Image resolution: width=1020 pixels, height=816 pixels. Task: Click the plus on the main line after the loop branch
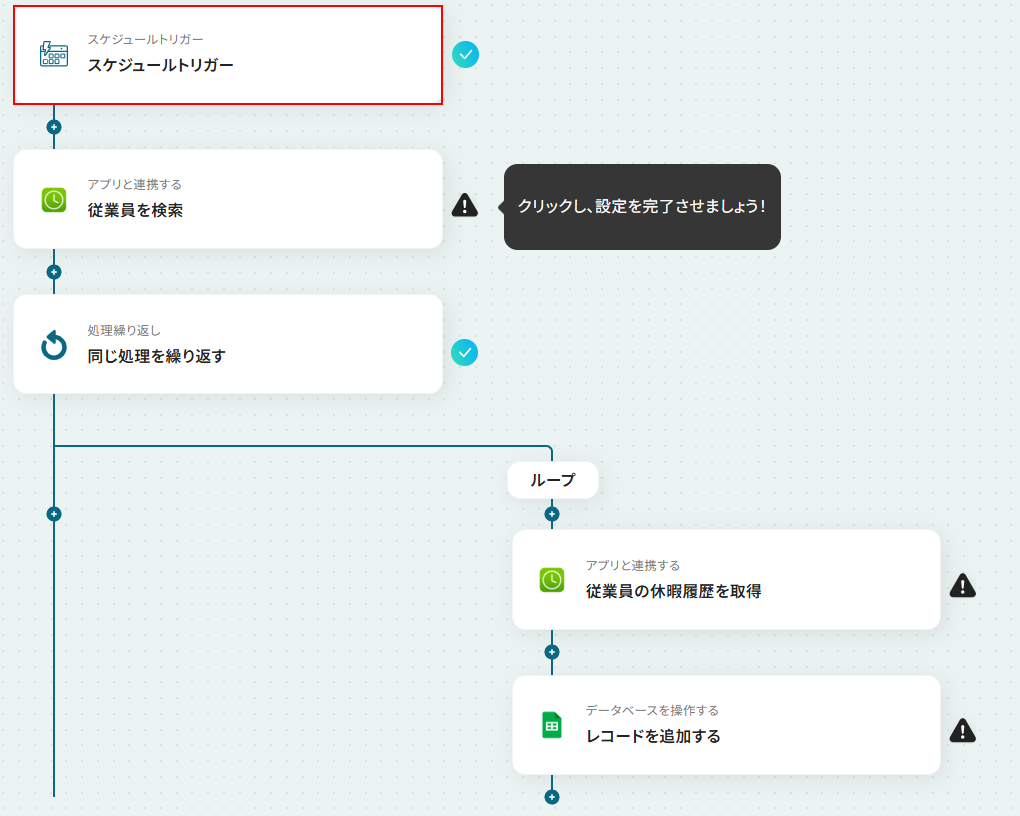(54, 514)
